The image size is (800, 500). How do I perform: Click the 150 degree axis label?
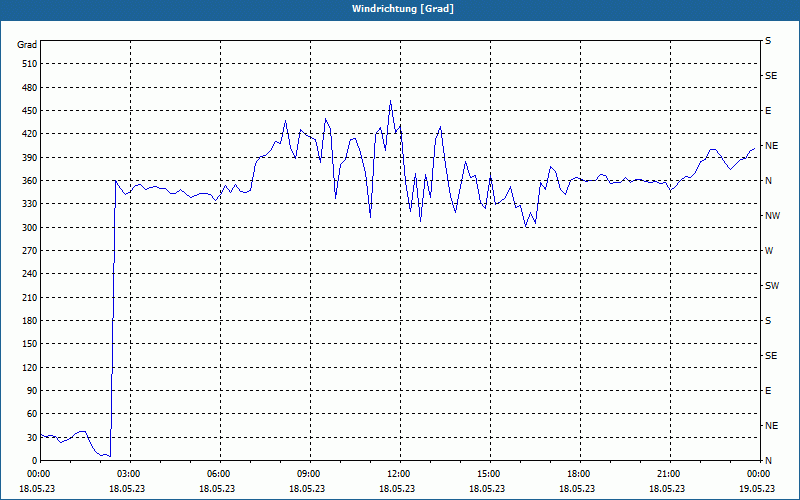click(x=29, y=344)
